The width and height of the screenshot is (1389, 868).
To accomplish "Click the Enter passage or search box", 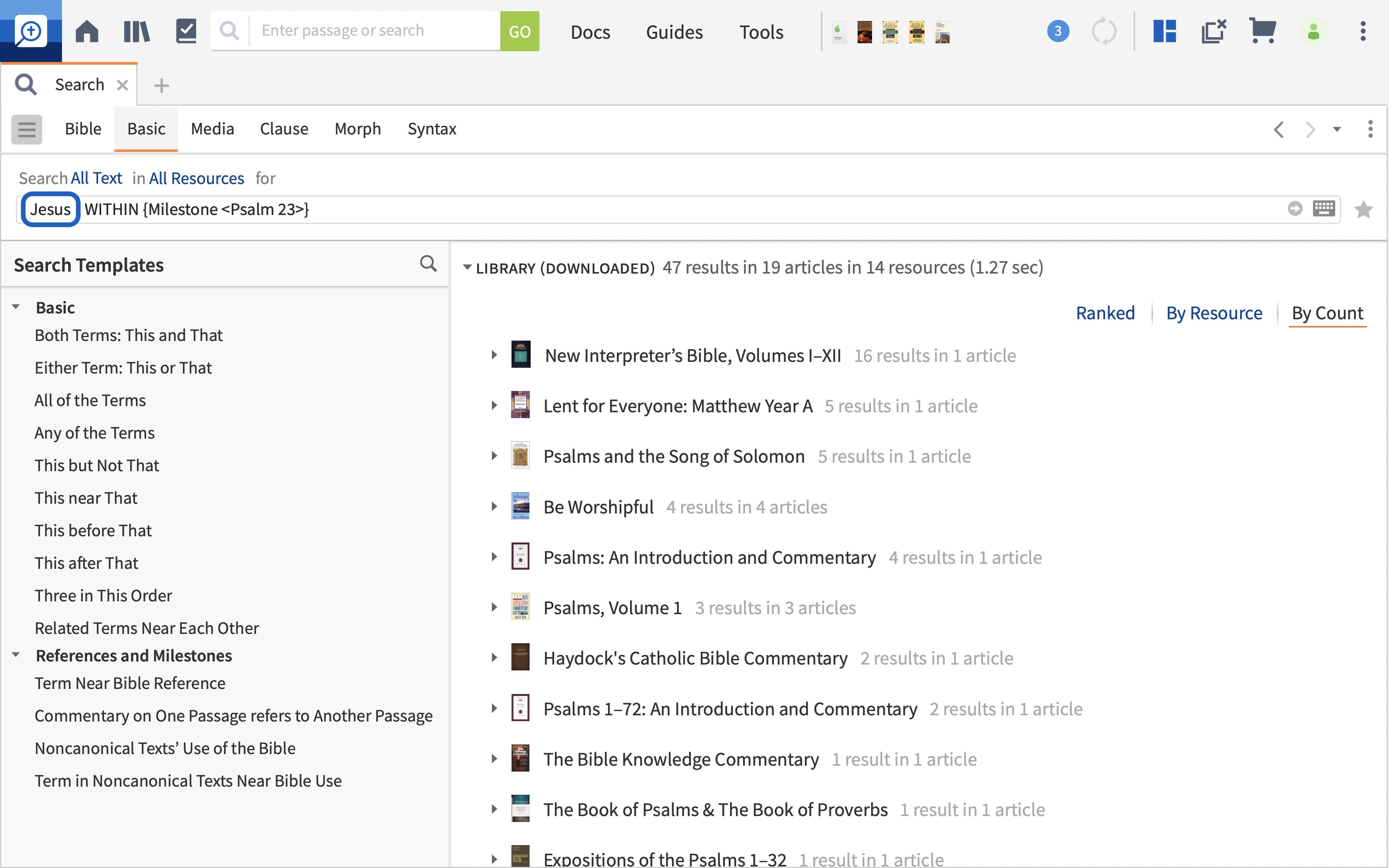I will point(374,31).
